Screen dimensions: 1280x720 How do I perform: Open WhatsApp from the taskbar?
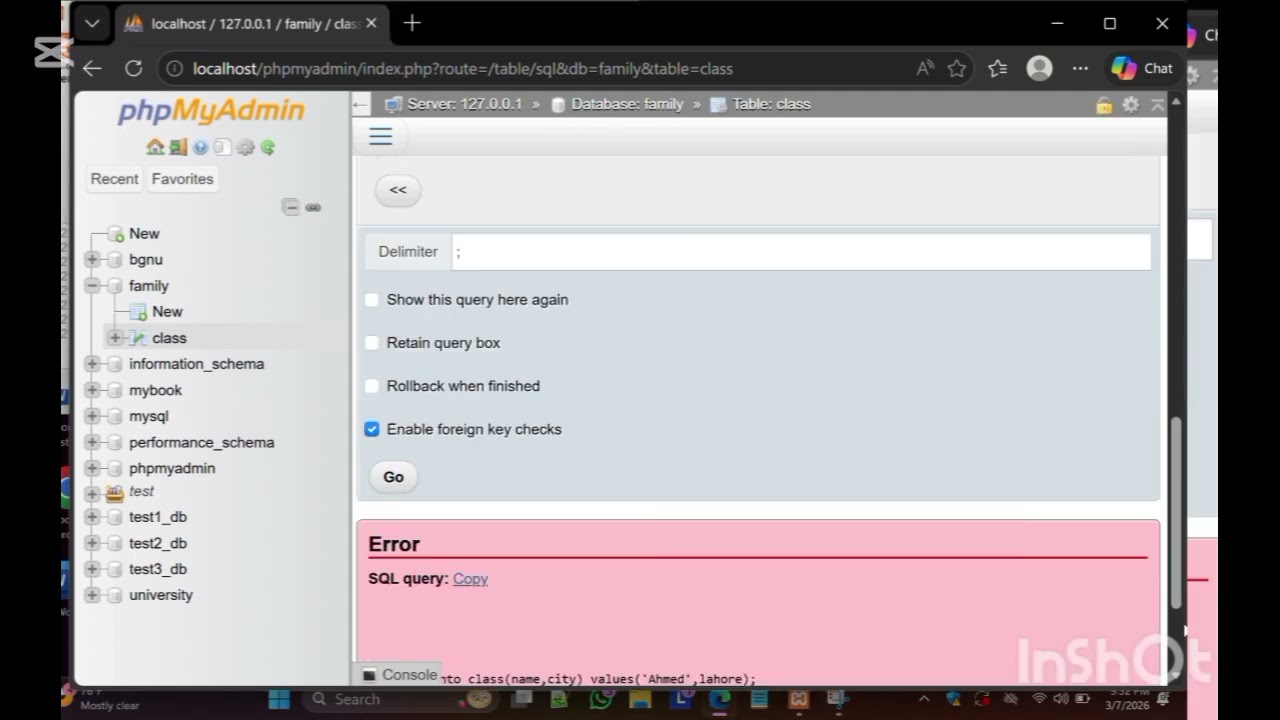tap(600, 699)
